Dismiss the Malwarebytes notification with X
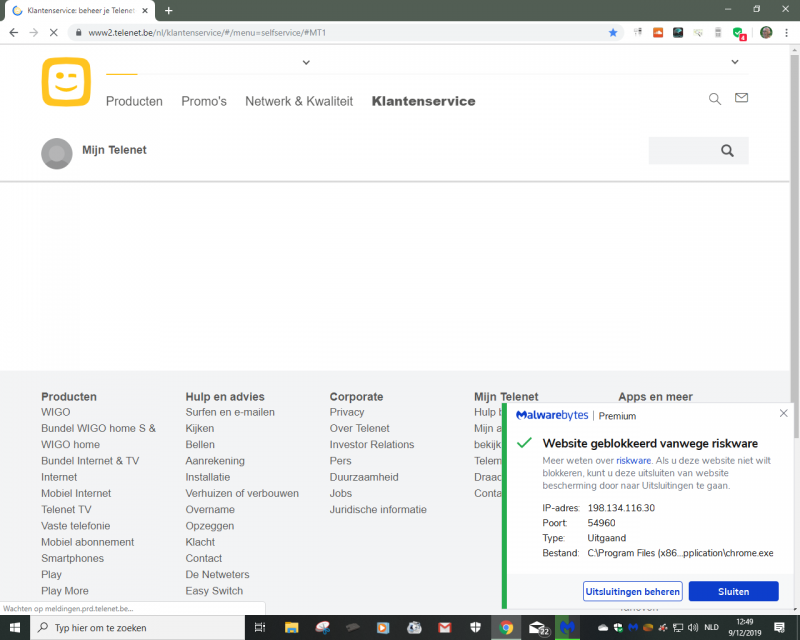 click(x=783, y=413)
